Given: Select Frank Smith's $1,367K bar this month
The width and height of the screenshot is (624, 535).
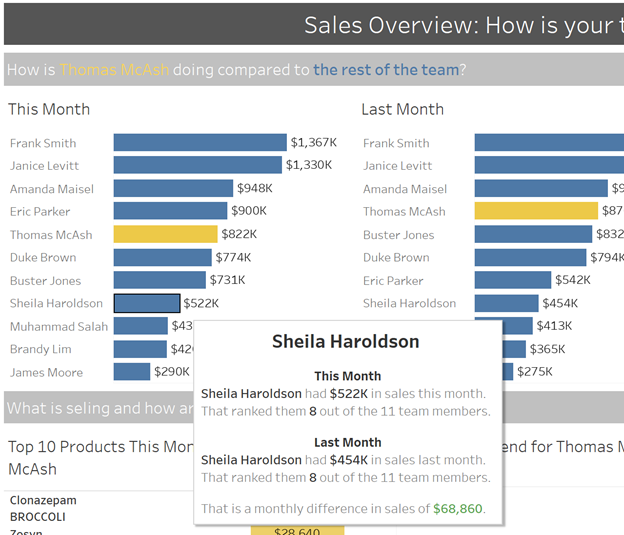Looking at the screenshot, I should (200, 143).
